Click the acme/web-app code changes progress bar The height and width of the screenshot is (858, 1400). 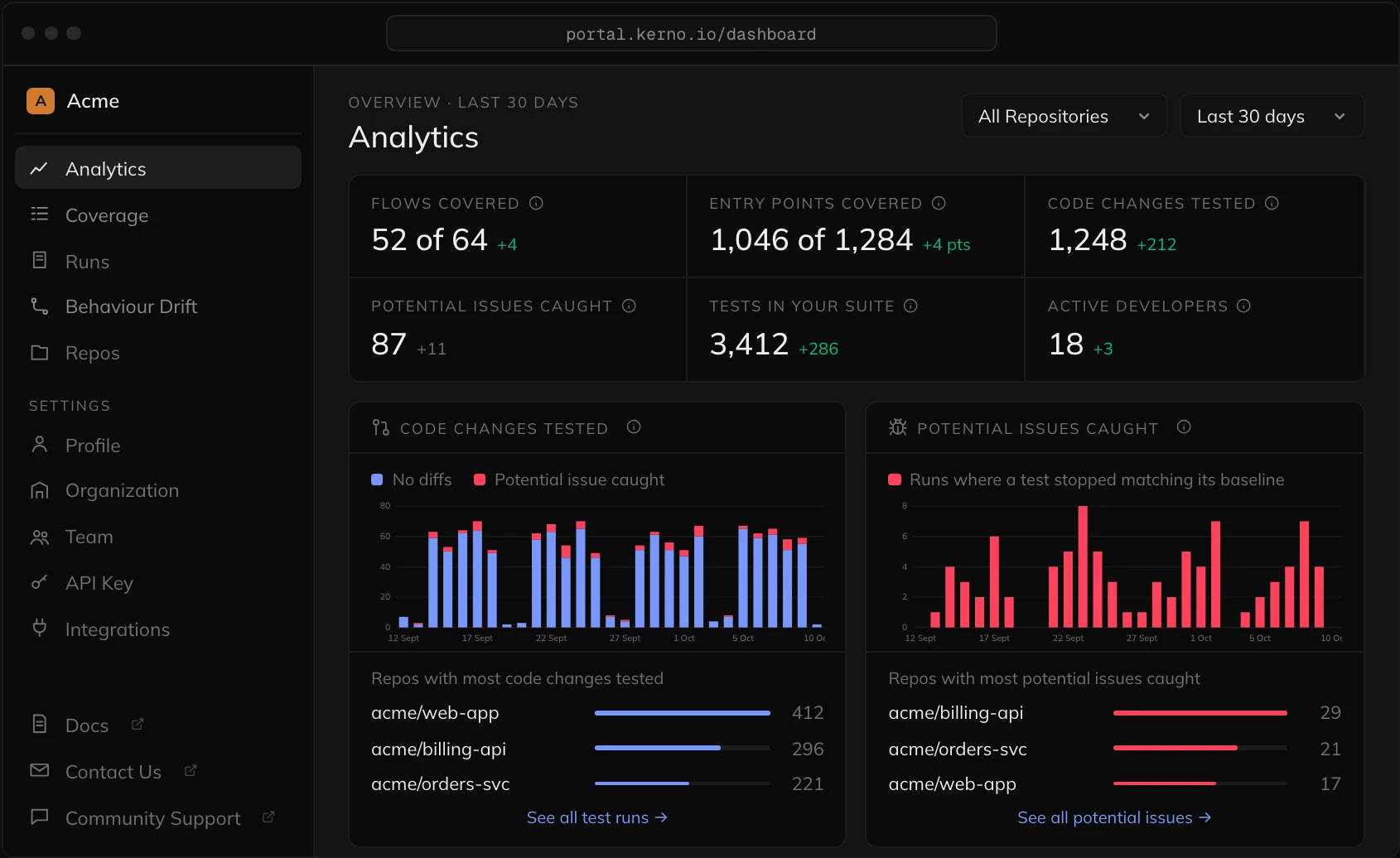(x=683, y=713)
